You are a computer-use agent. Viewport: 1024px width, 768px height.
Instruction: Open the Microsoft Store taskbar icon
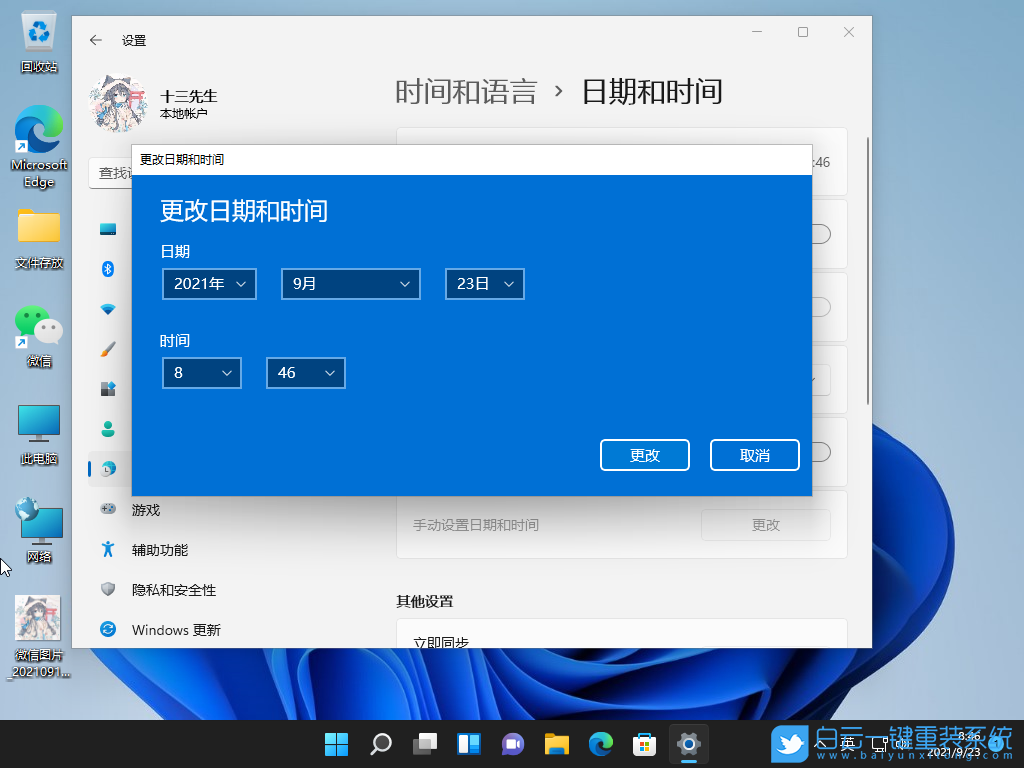(644, 744)
